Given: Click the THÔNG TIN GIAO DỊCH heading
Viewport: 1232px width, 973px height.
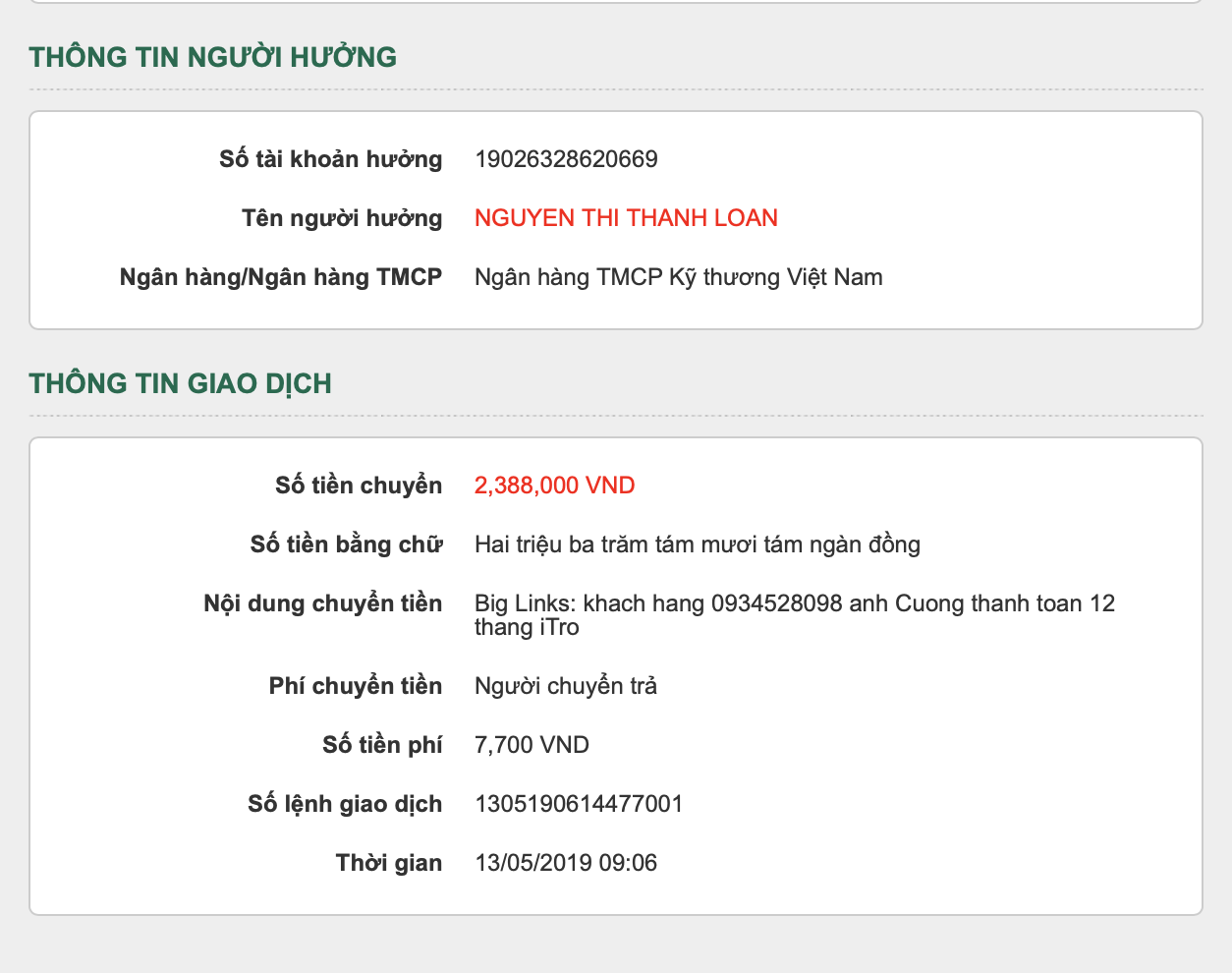Looking at the screenshot, I should click(x=181, y=383).
